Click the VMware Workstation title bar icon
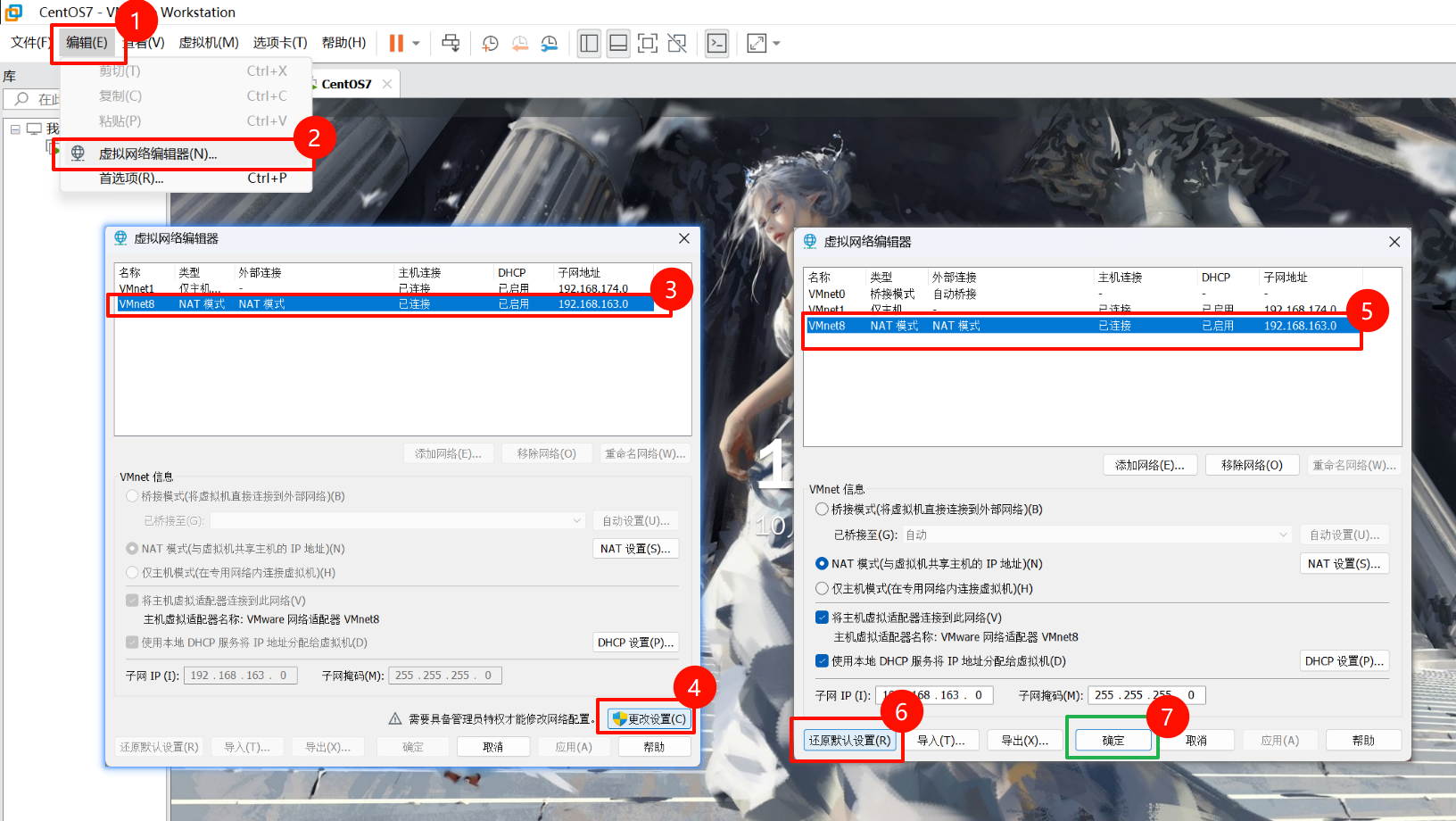The image size is (1456, 821). pyautogui.click(x=13, y=12)
